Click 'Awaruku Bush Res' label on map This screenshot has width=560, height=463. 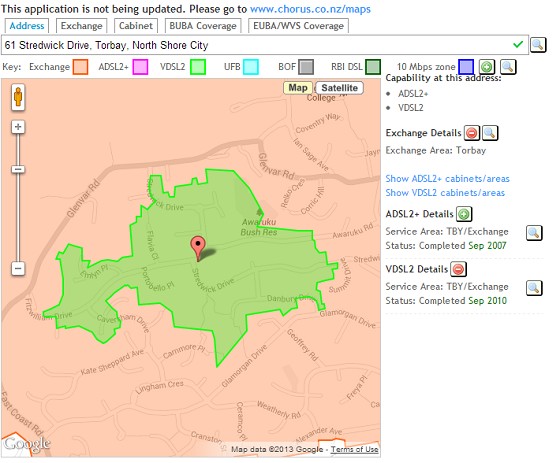pyautogui.click(x=259, y=227)
